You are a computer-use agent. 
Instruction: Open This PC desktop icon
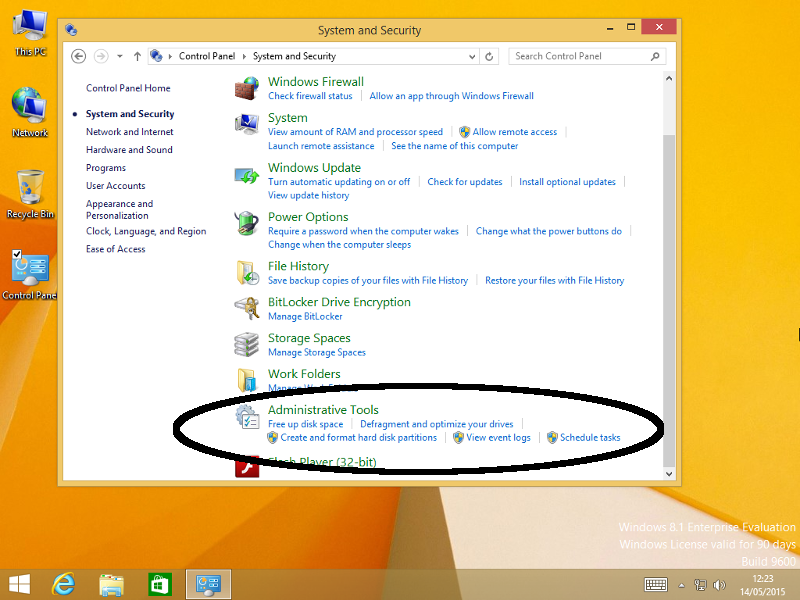pyautogui.click(x=30, y=32)
